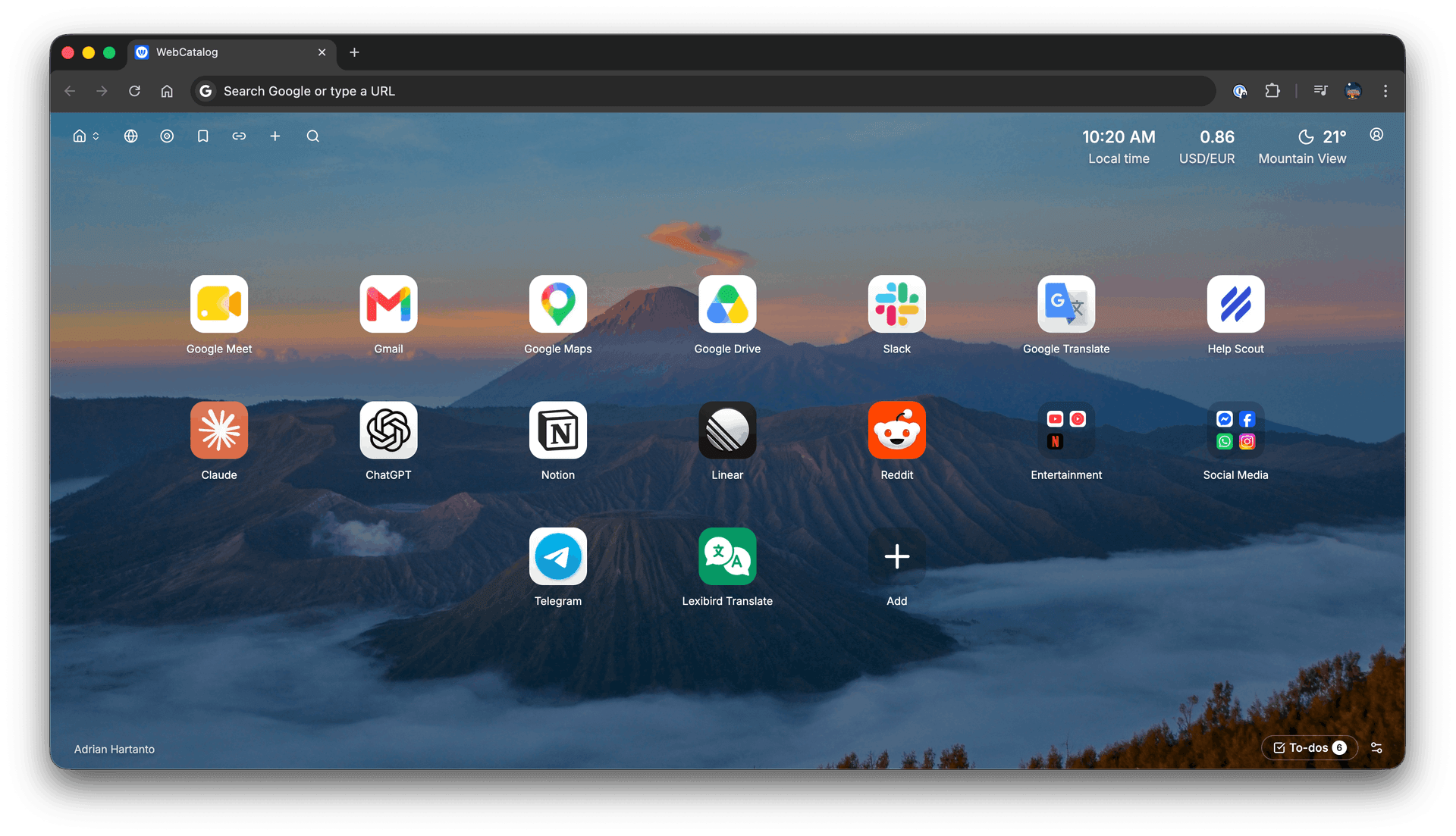Open Help Scout app
1456x836 pixels.
(x=1236, y=304)
